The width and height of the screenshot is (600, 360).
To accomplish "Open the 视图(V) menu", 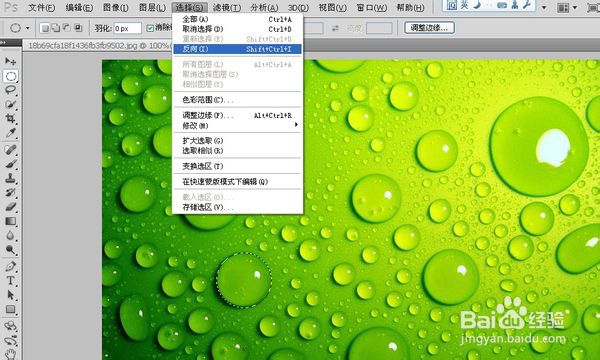I will [x=333, y=7].
